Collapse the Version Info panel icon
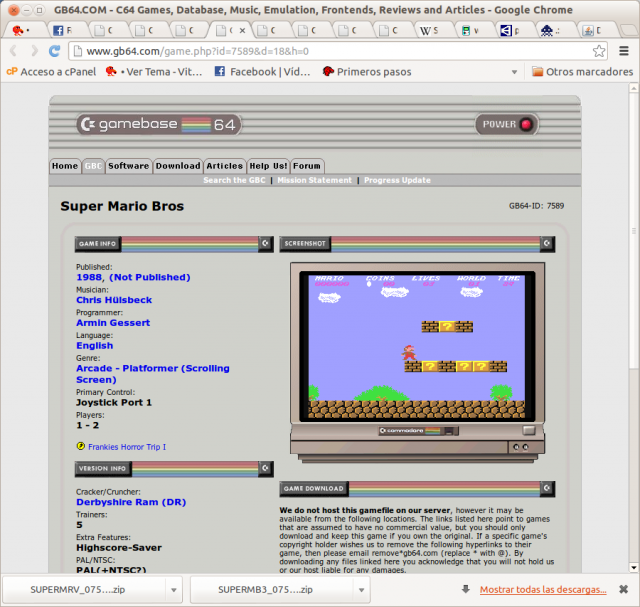Image resolution: width=640 pixels, height=607 pixels. 265,469
